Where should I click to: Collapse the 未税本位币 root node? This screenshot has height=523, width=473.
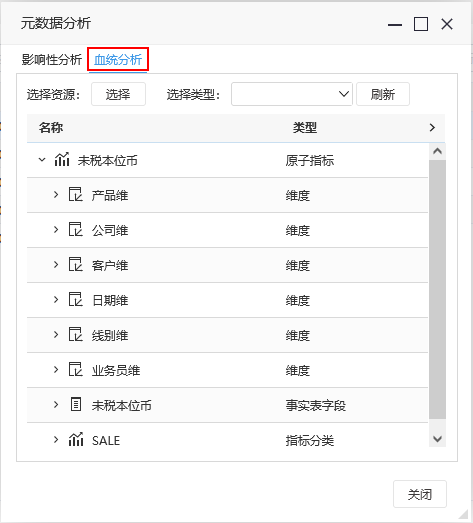click(42, 160)
